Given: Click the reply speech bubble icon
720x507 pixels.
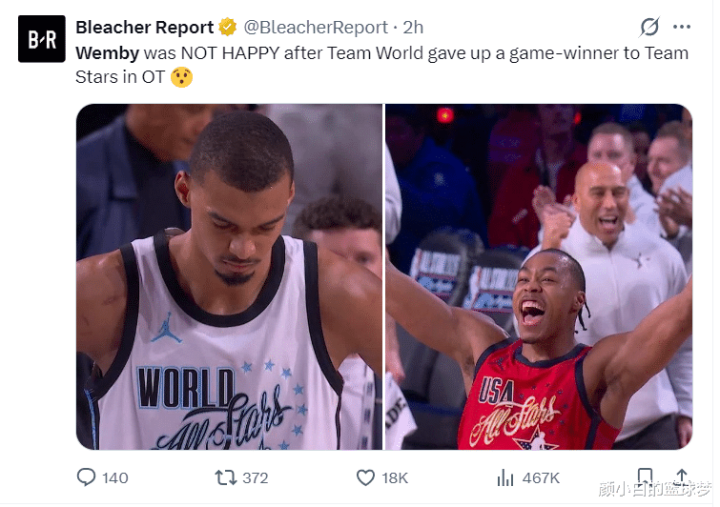Looking at the screenshot, I should click(x=86, y=478).
